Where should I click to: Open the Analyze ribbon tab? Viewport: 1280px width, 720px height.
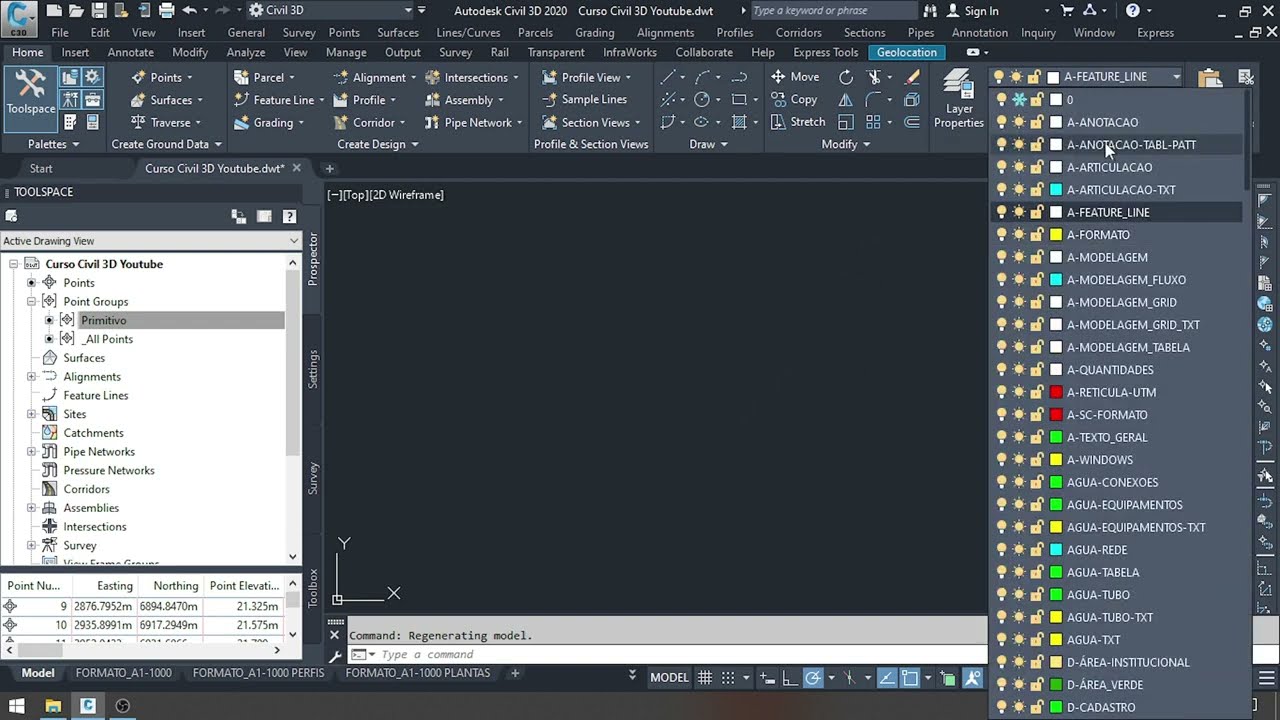click(246, 52)
